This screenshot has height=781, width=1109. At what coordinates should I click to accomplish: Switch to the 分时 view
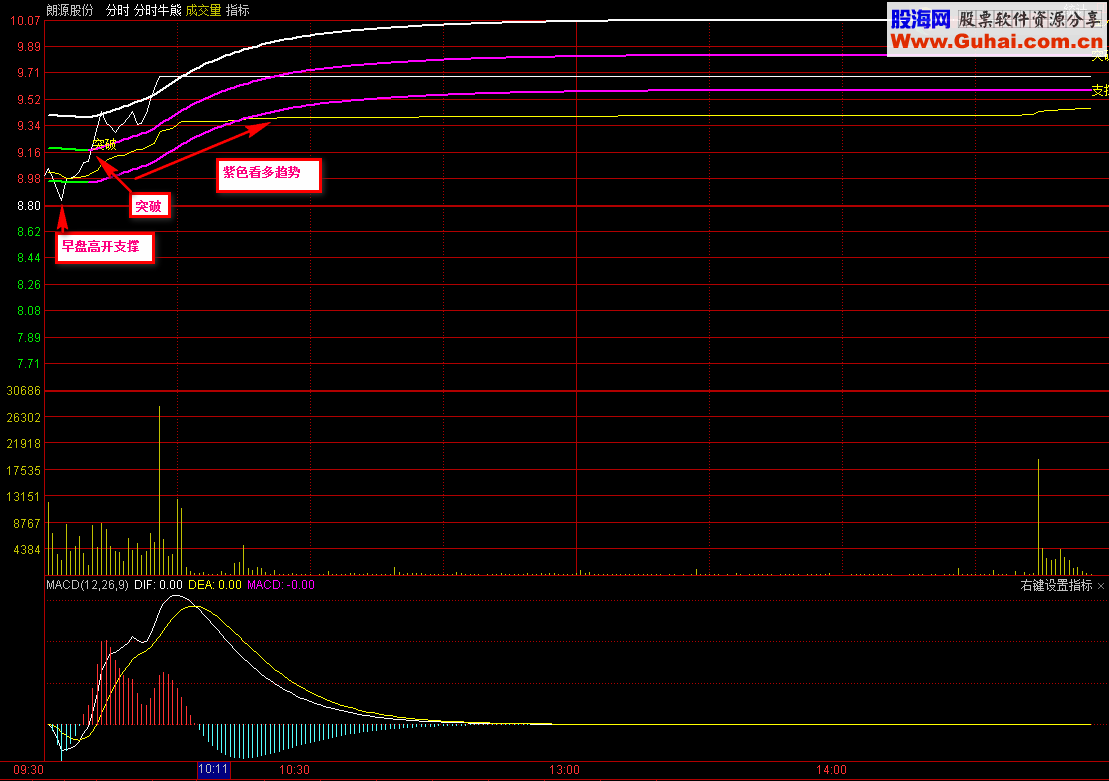click(x=117, y=11)
